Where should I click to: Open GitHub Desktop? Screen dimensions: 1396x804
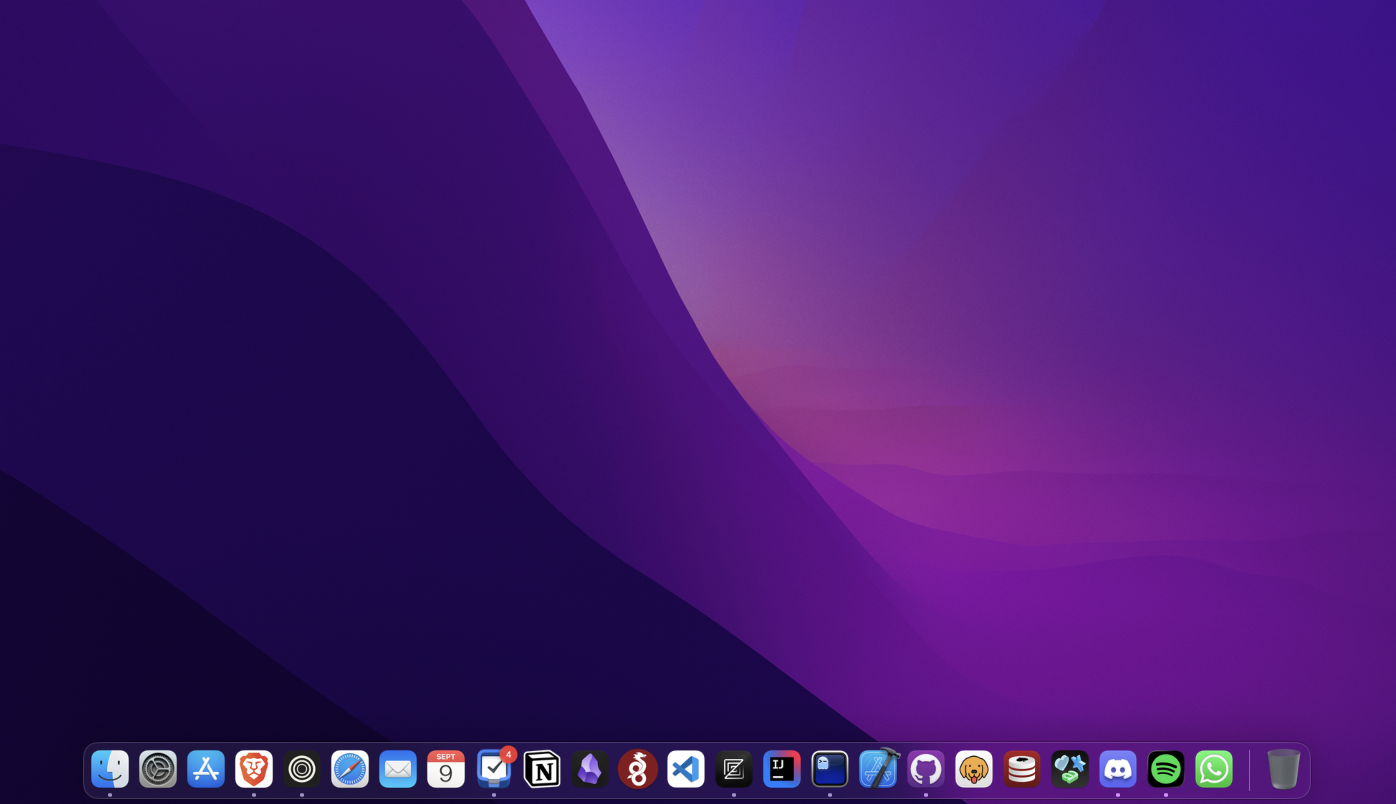click(x=926, y=769)
